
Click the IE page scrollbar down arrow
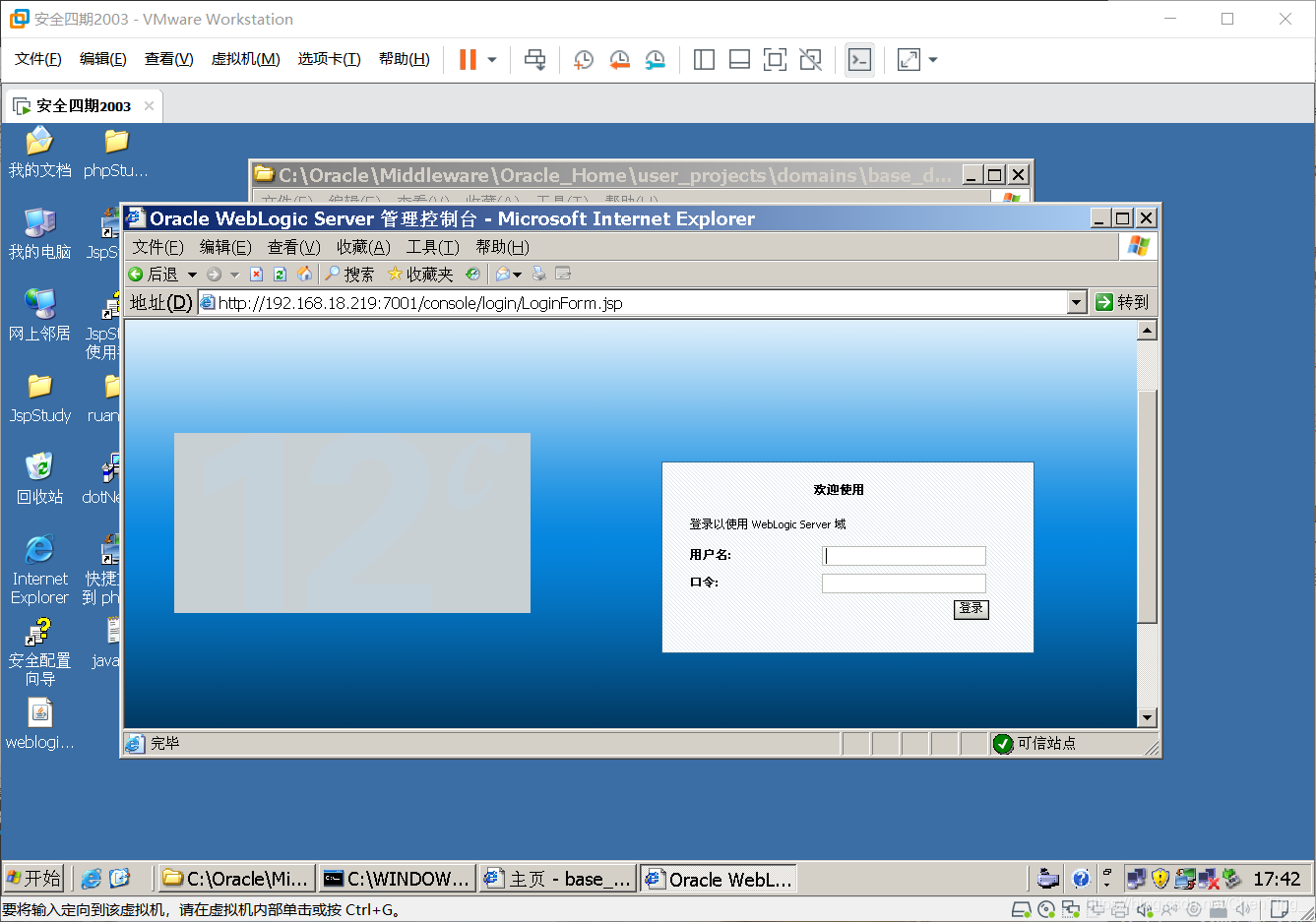1147,717
